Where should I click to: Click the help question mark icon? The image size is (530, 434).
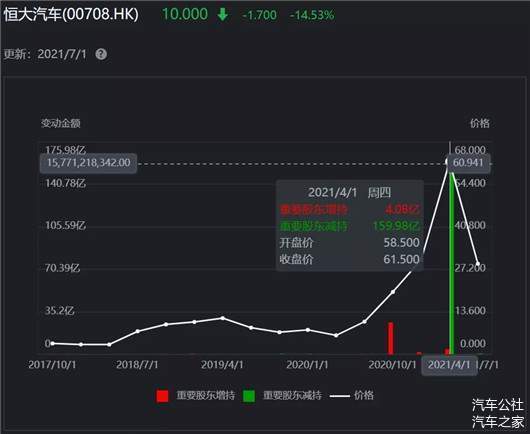click(x=101, y=54)
